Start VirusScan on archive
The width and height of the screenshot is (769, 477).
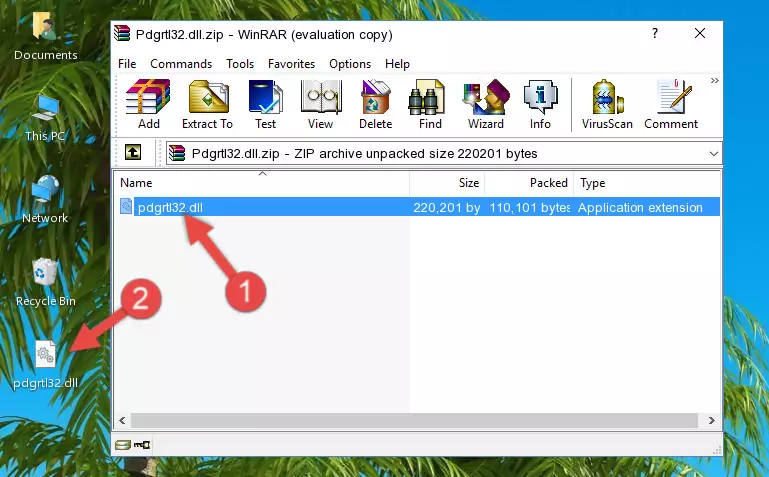point(607,104)
